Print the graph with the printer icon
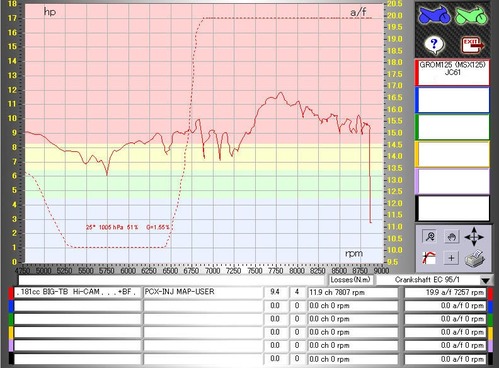 click(475, 258)
